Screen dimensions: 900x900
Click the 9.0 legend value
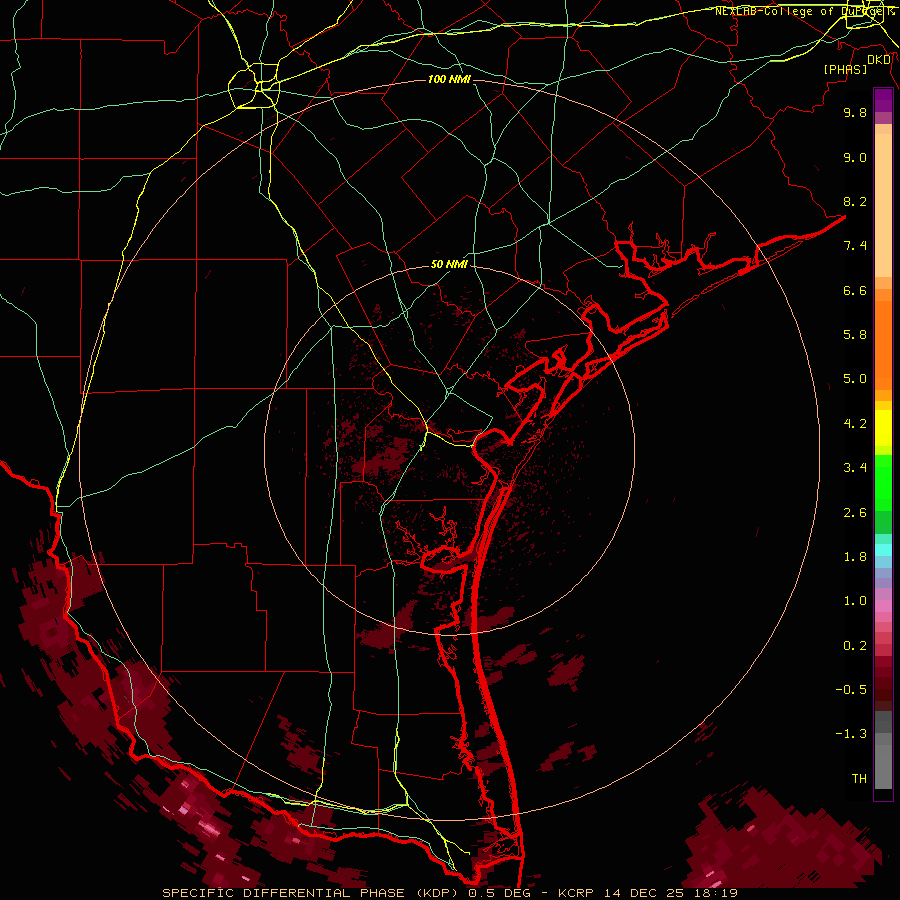point(855,157)
